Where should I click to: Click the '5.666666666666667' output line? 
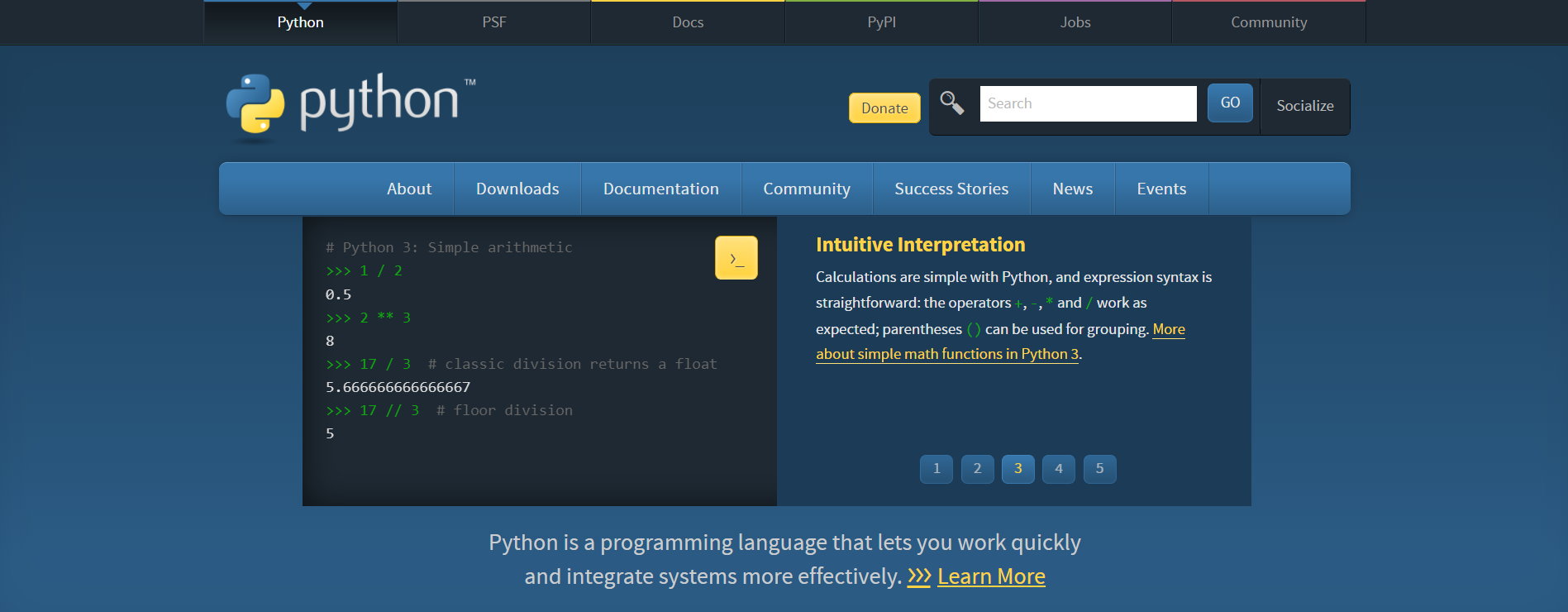tap(398, 387)
